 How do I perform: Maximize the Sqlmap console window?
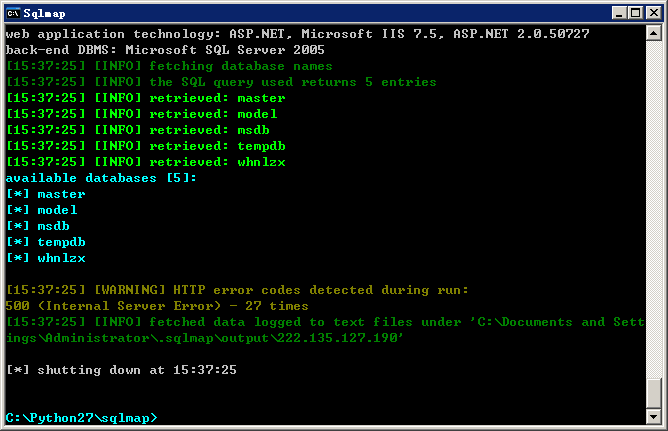[635, 13]
